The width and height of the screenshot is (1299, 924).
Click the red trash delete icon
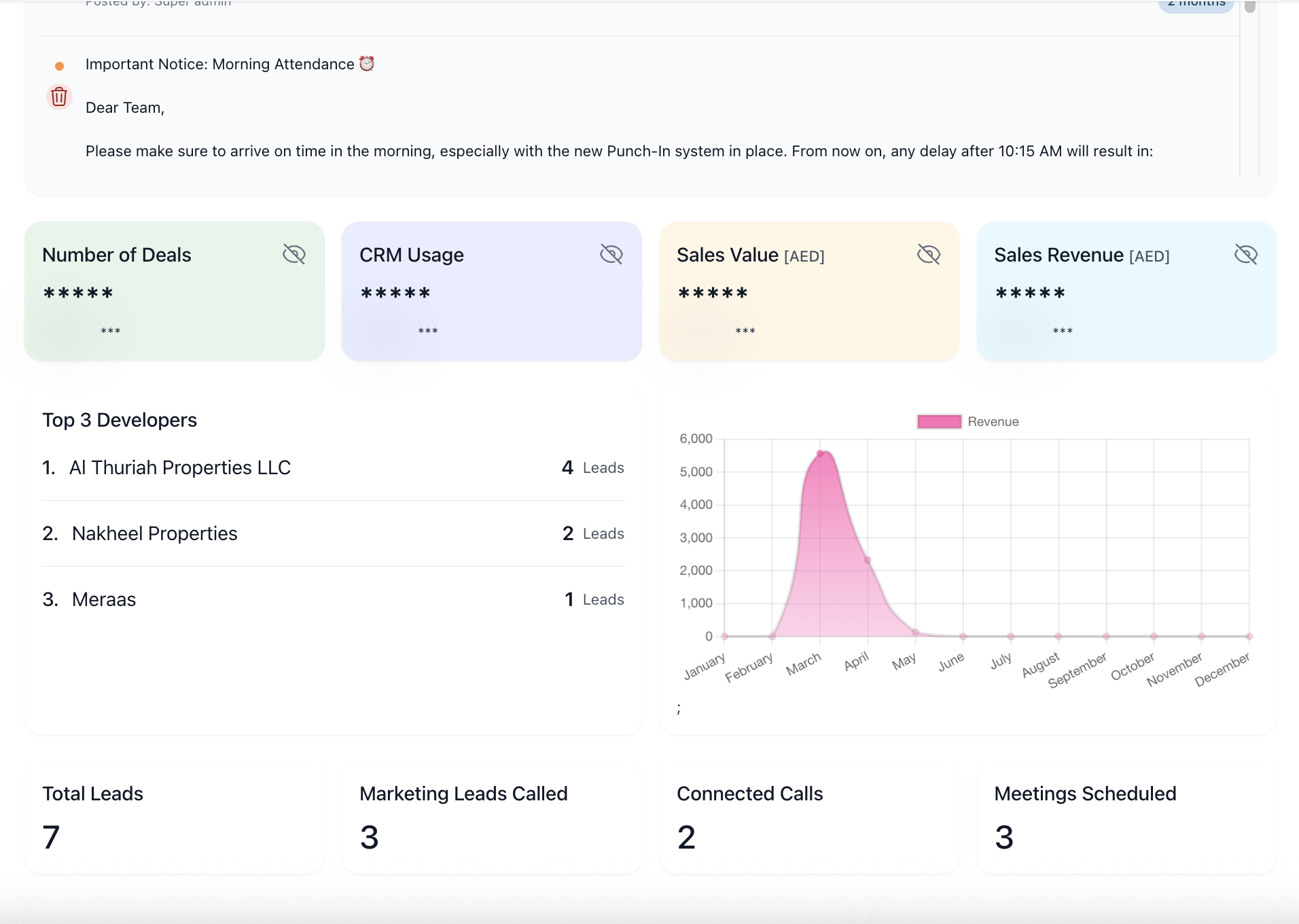[x=59, y=96]
